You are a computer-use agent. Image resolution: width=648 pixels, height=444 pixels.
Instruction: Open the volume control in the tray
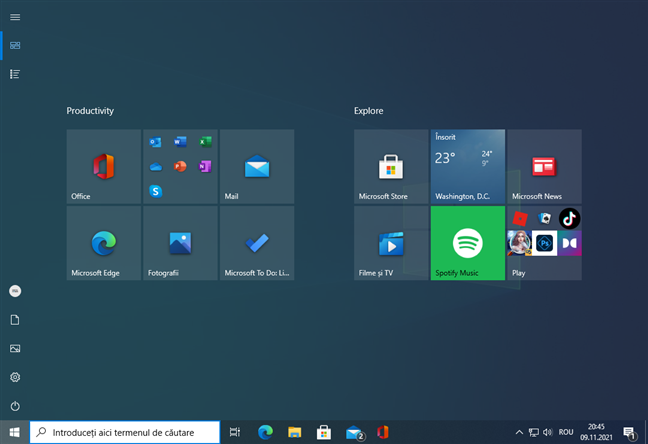pyautogui.click(x=547, y=432)
